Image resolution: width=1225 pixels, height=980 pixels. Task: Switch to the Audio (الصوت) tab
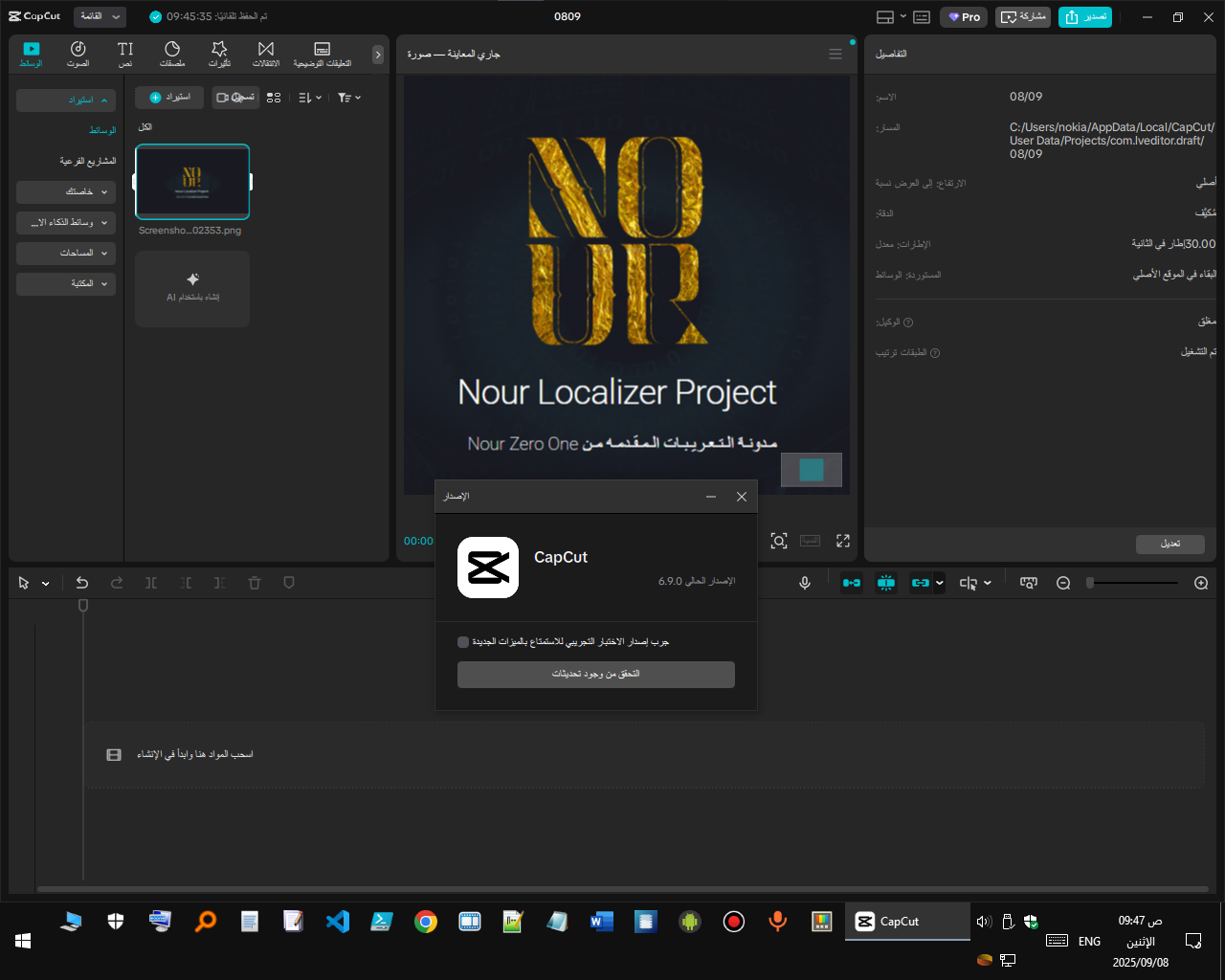(x=78, y=54)
